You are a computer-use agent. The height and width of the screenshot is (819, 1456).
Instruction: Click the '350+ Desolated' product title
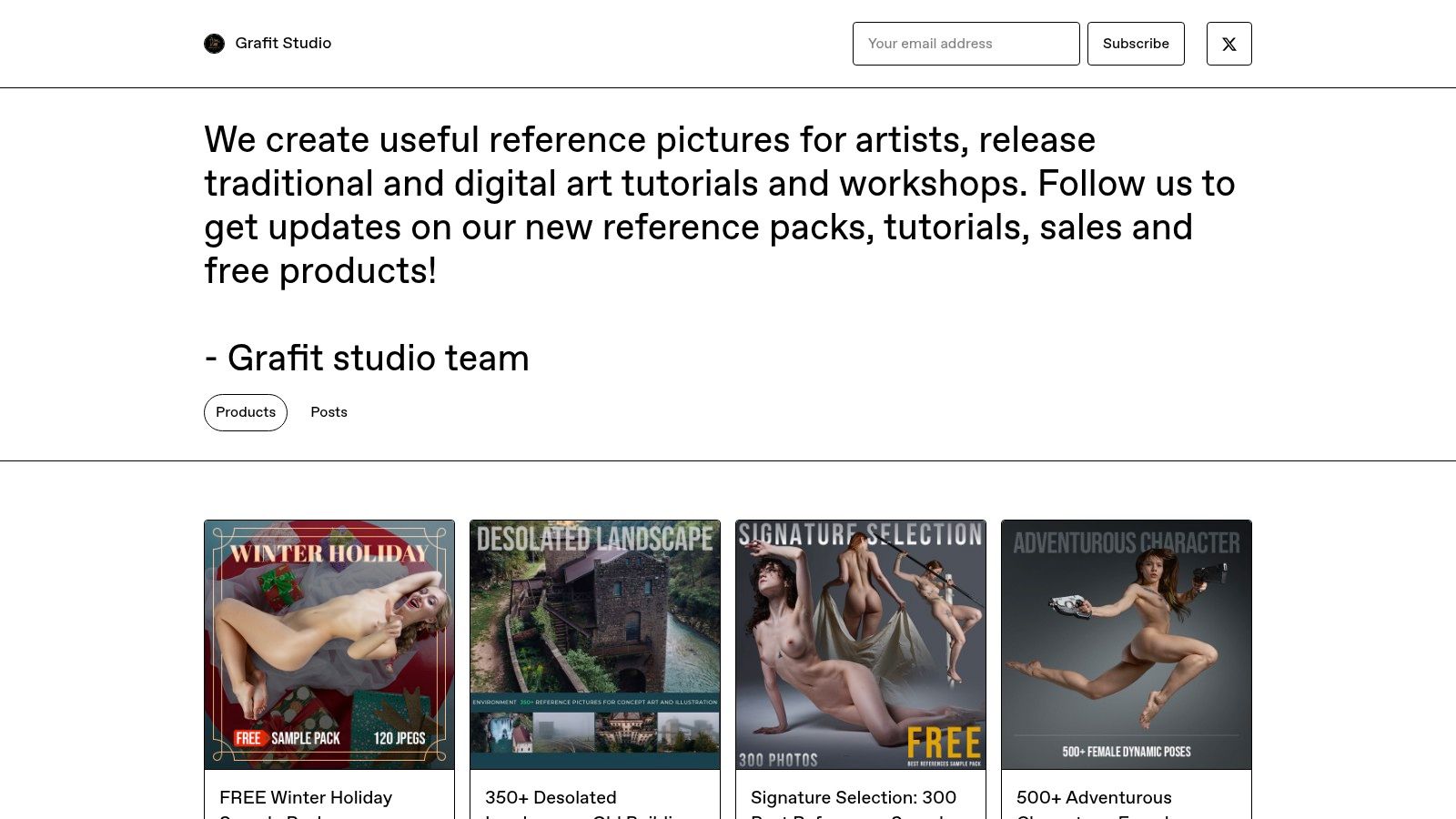pos(551,798)
